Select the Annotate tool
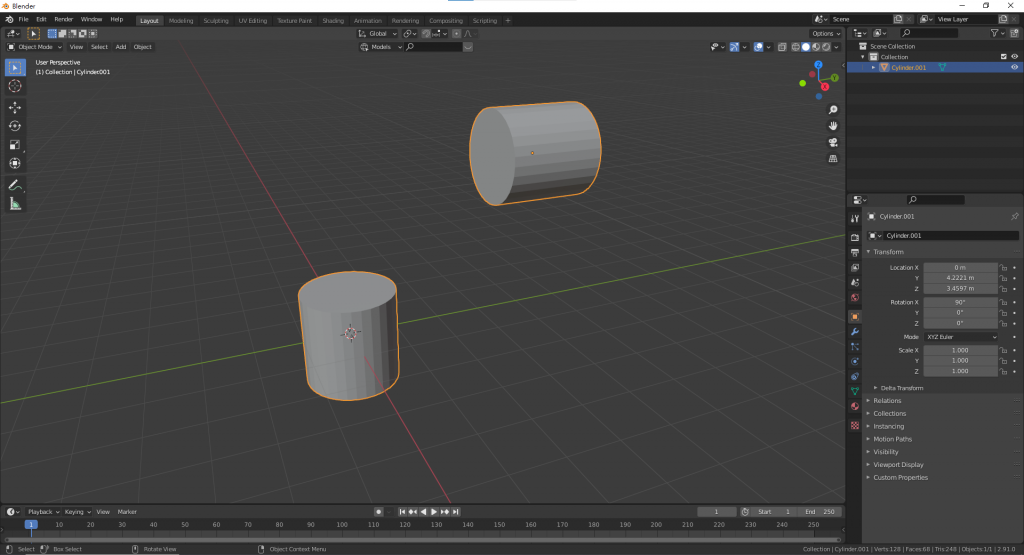Viewport: 1024px width, 555px height. (15, 185)
